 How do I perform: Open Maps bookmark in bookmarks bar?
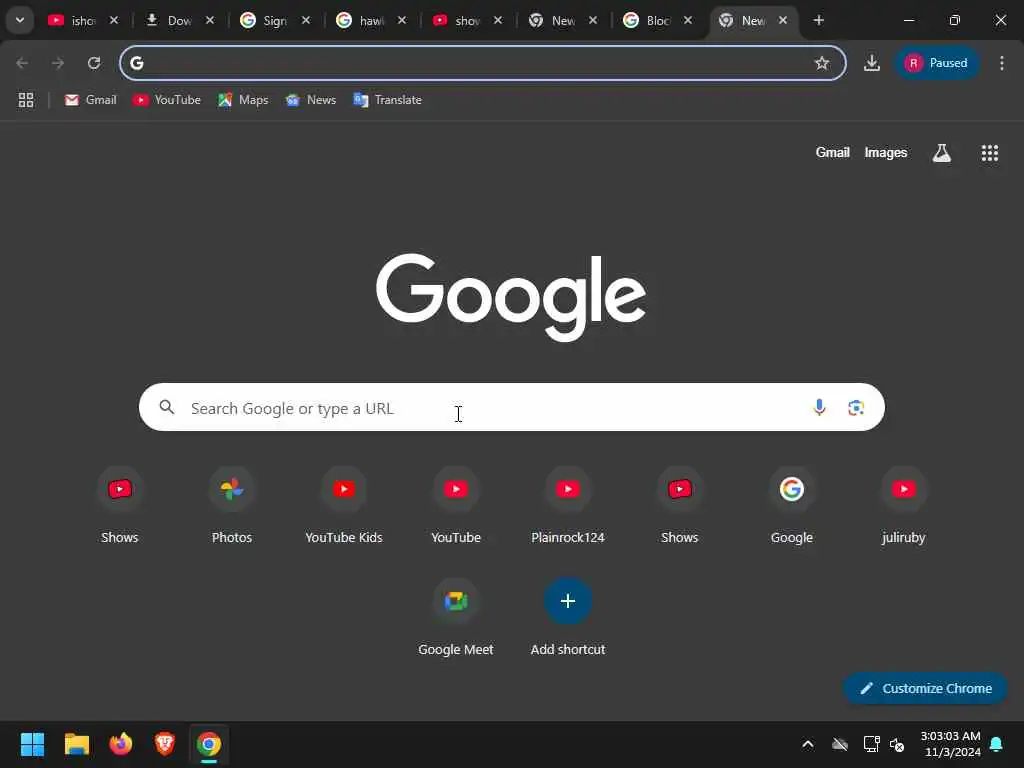click(x=243, y=100)
